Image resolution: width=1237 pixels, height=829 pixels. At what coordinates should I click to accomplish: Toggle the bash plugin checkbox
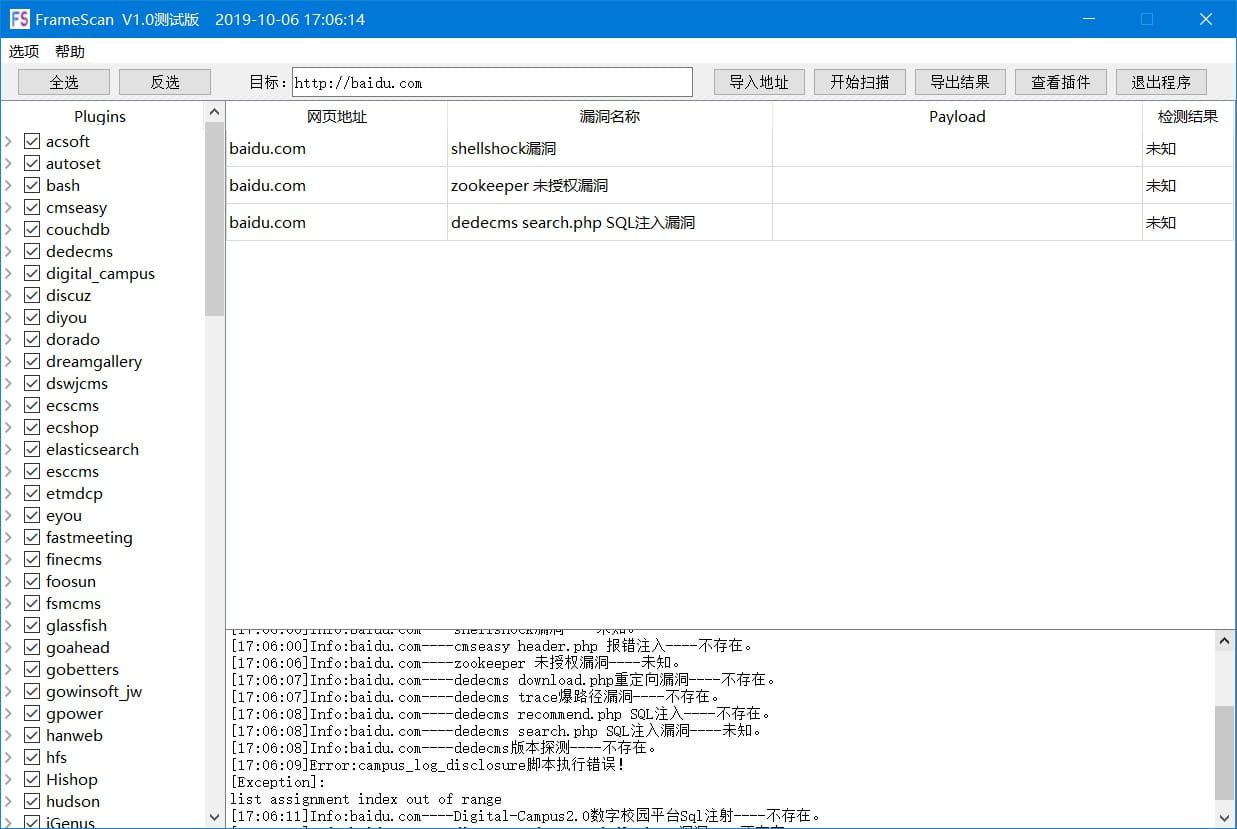coord(32,185)
